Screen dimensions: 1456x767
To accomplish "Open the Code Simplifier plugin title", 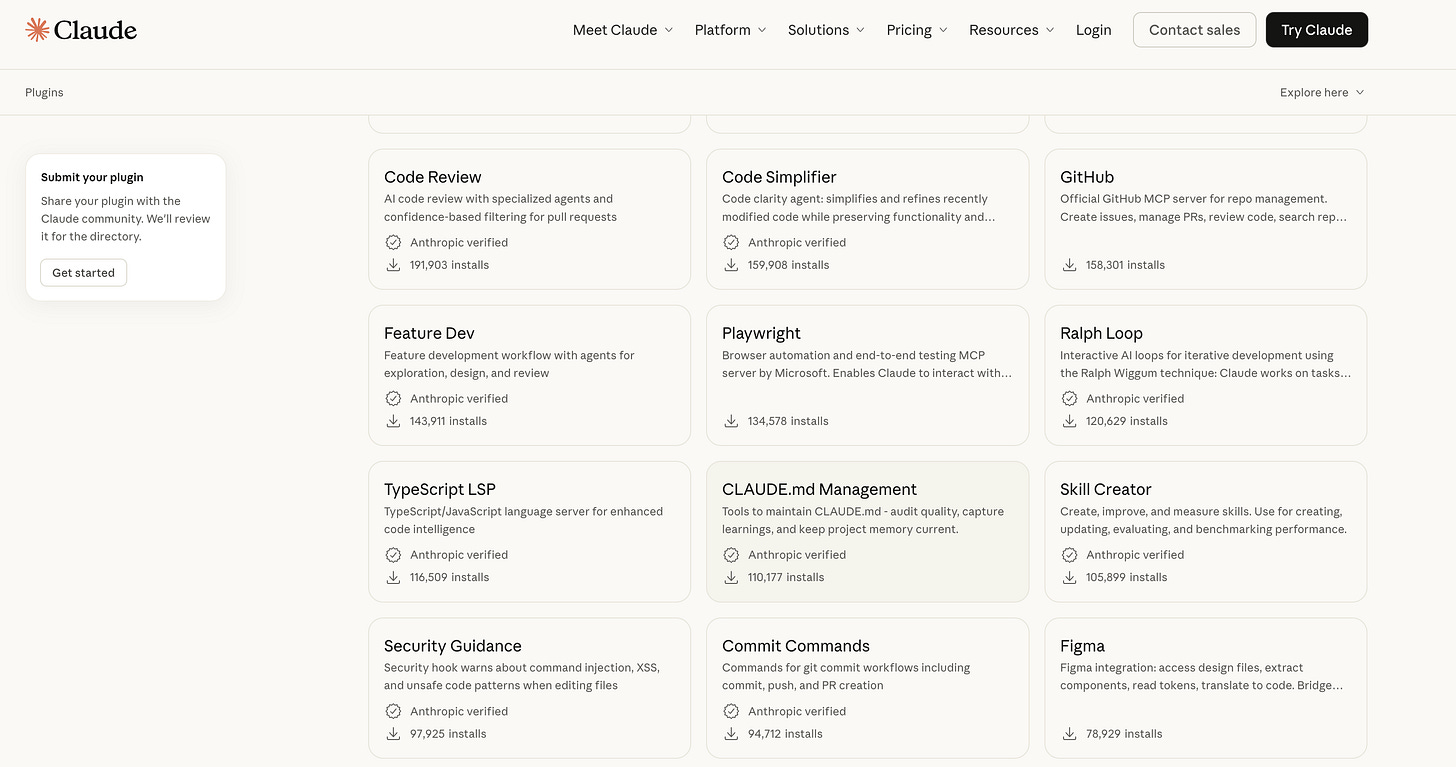I will 779,177.
